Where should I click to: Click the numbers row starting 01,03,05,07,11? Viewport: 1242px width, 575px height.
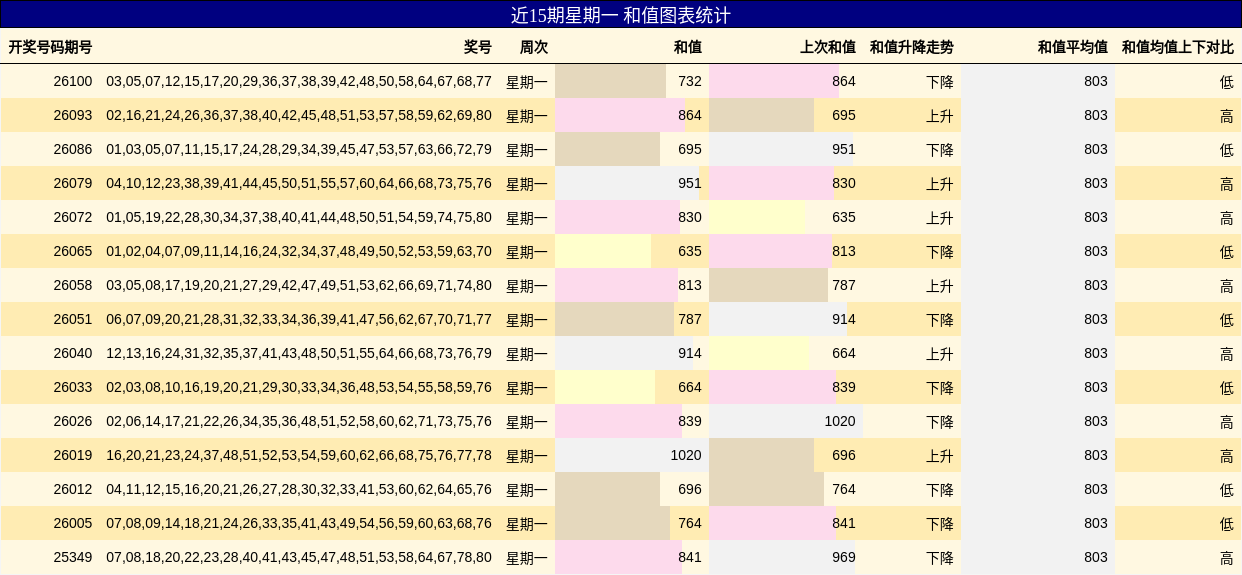pyautogui.click(x=299, y=149)
